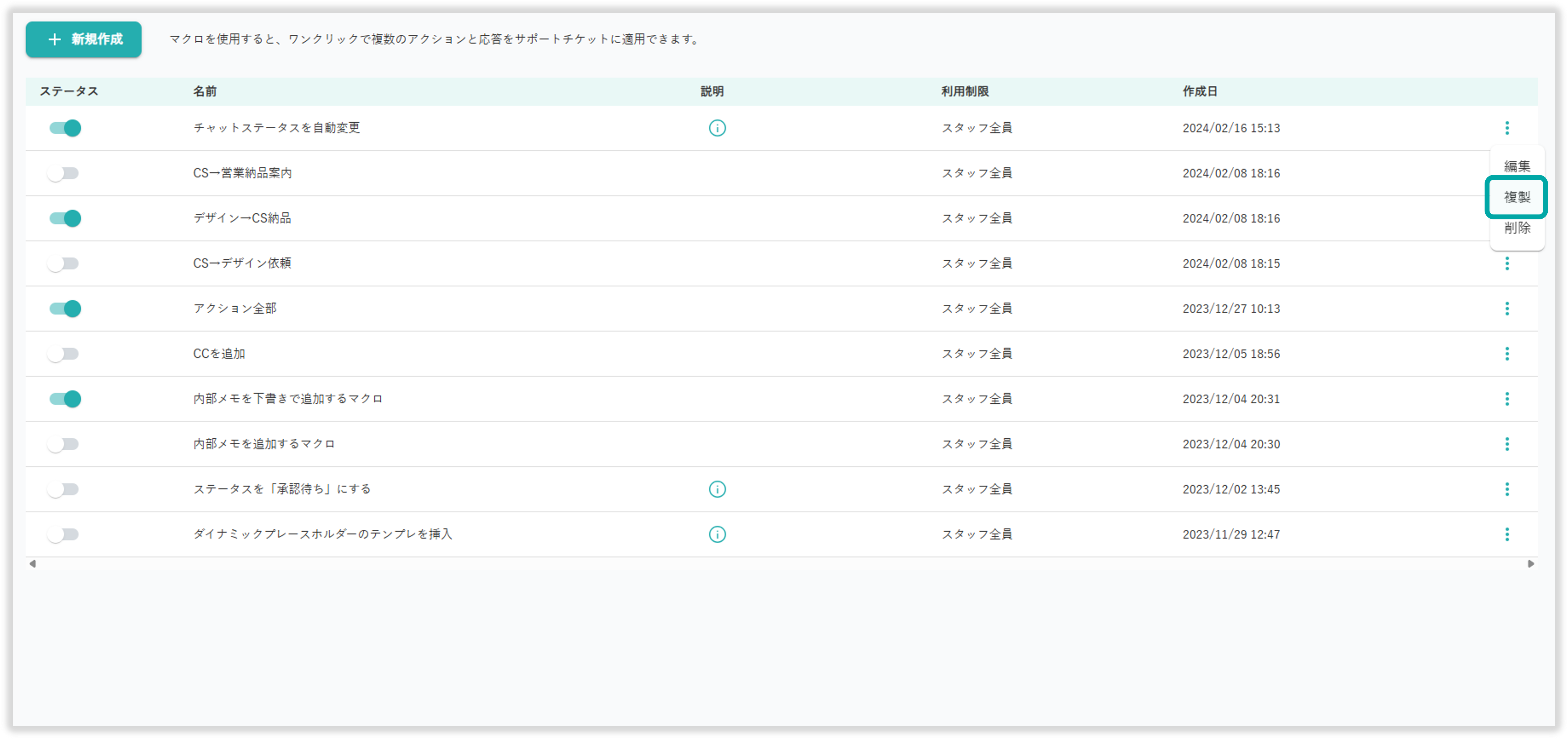This screenshot has height=739, width=1568.
Task: Click the 作成日 column header
Action: (x=1199, y=91)
